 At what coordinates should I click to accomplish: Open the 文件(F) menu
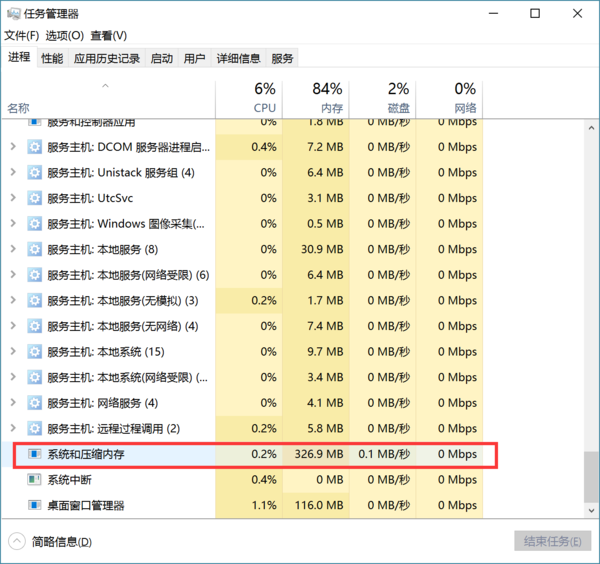coord(22,36)
